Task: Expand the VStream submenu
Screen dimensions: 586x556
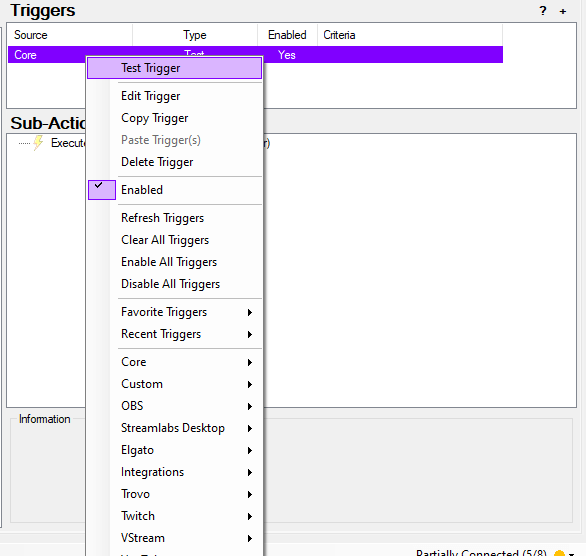Action: [x=175, y=538]
